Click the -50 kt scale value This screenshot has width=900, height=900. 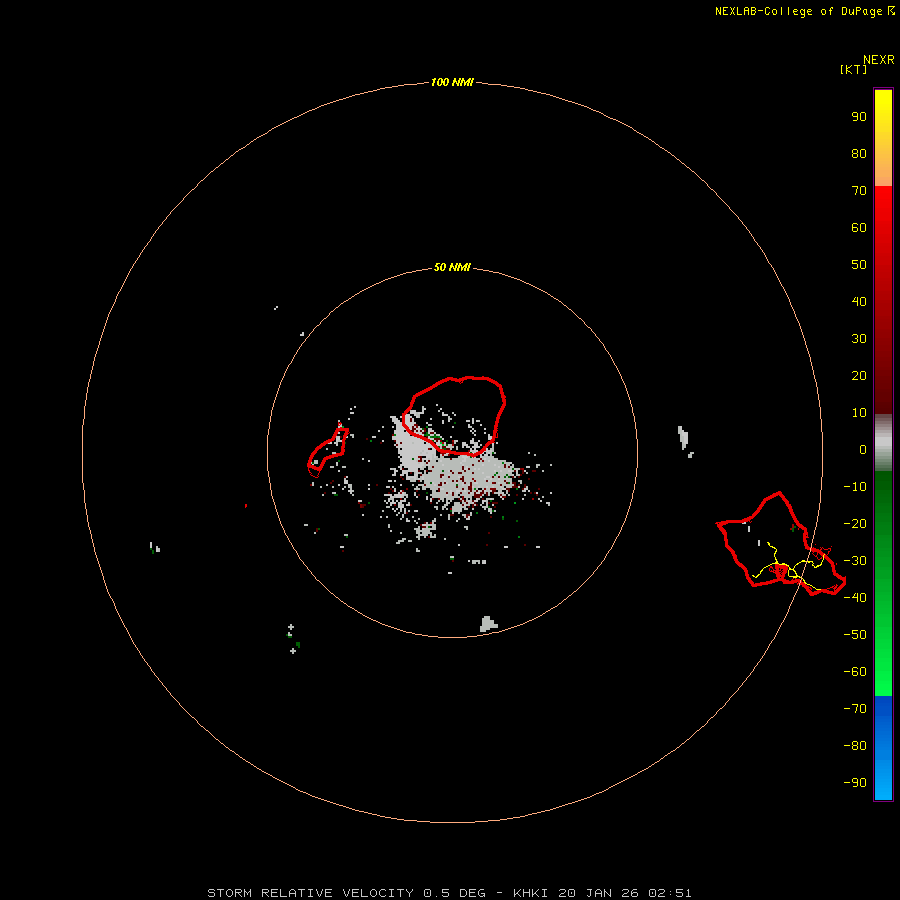point(855,634)
